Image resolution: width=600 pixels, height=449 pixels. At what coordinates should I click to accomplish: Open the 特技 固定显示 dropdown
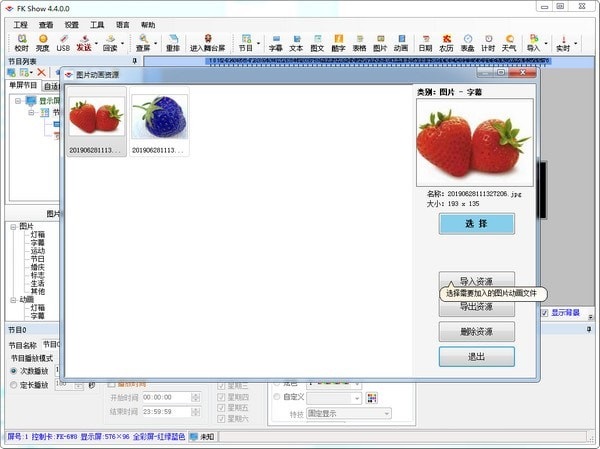tap(349, 413)
